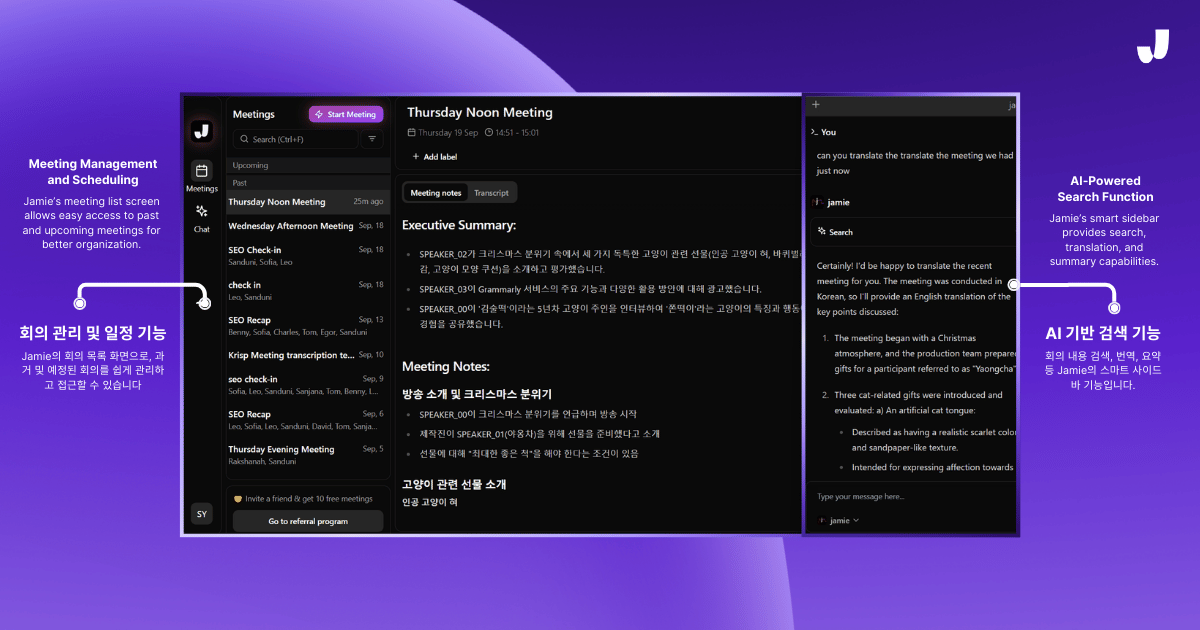Go to referral program
The image size is (1200, 630).
308,521
